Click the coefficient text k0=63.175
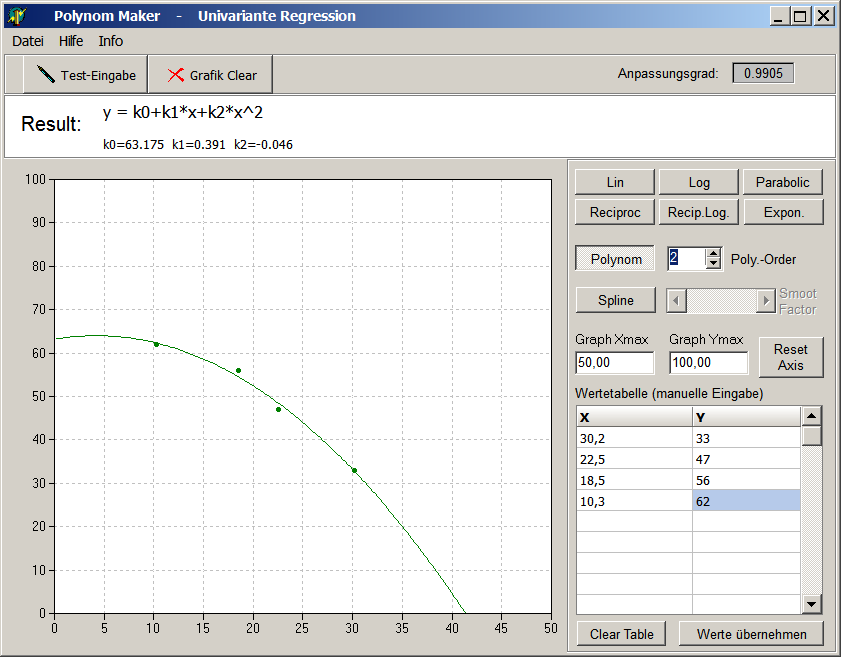841x657 pixels. tap(134, 145)
